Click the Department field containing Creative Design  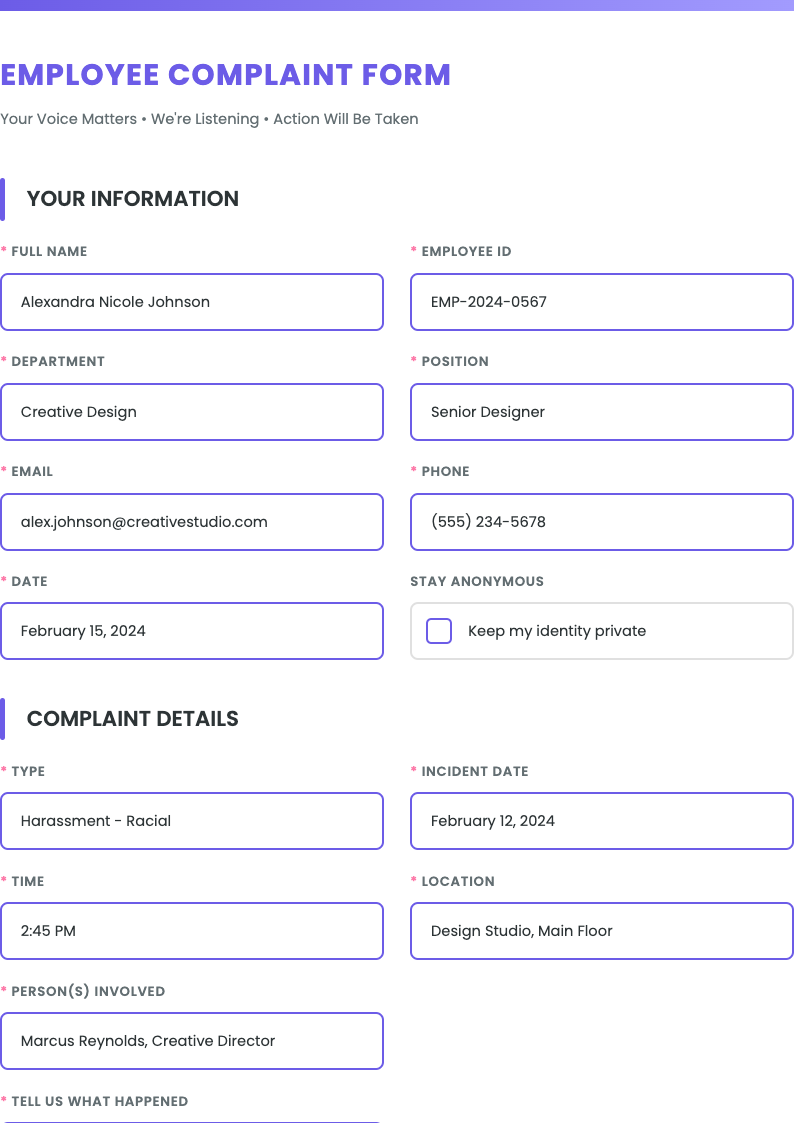click(192, 411)
